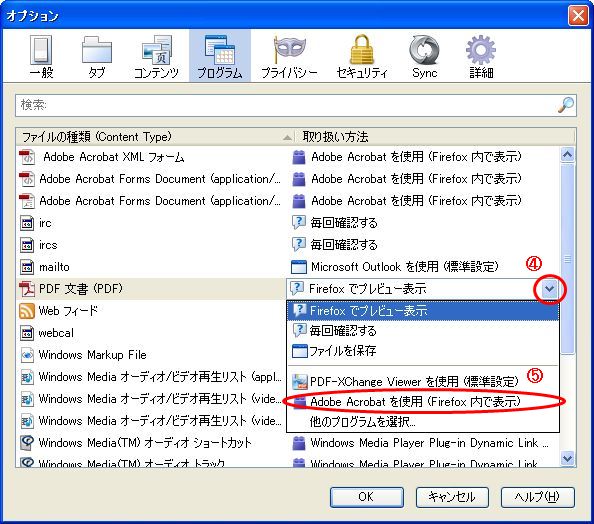The height and width of the screenshot is (524, 594).
Task: Click the OK button
Action: tap(366, 497)
